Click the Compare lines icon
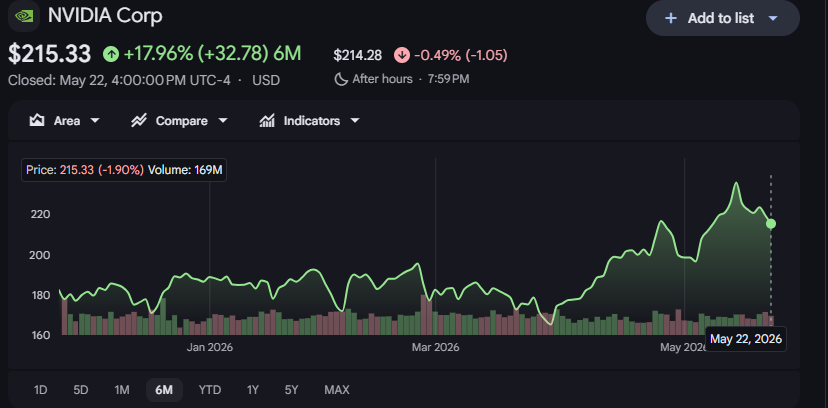 click(x=138, y=121)
